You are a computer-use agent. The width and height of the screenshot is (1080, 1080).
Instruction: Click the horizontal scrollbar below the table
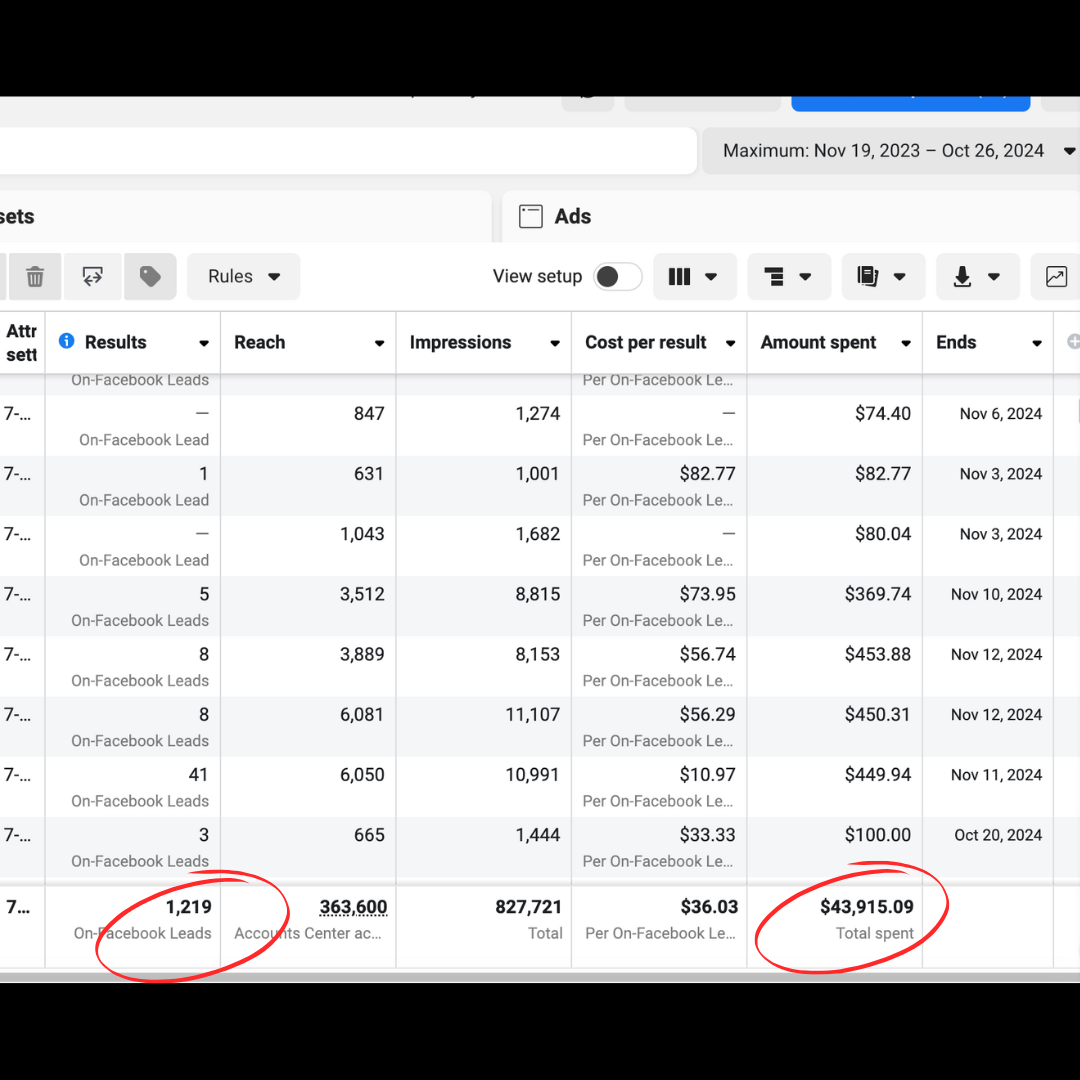[x=540, y=976]
